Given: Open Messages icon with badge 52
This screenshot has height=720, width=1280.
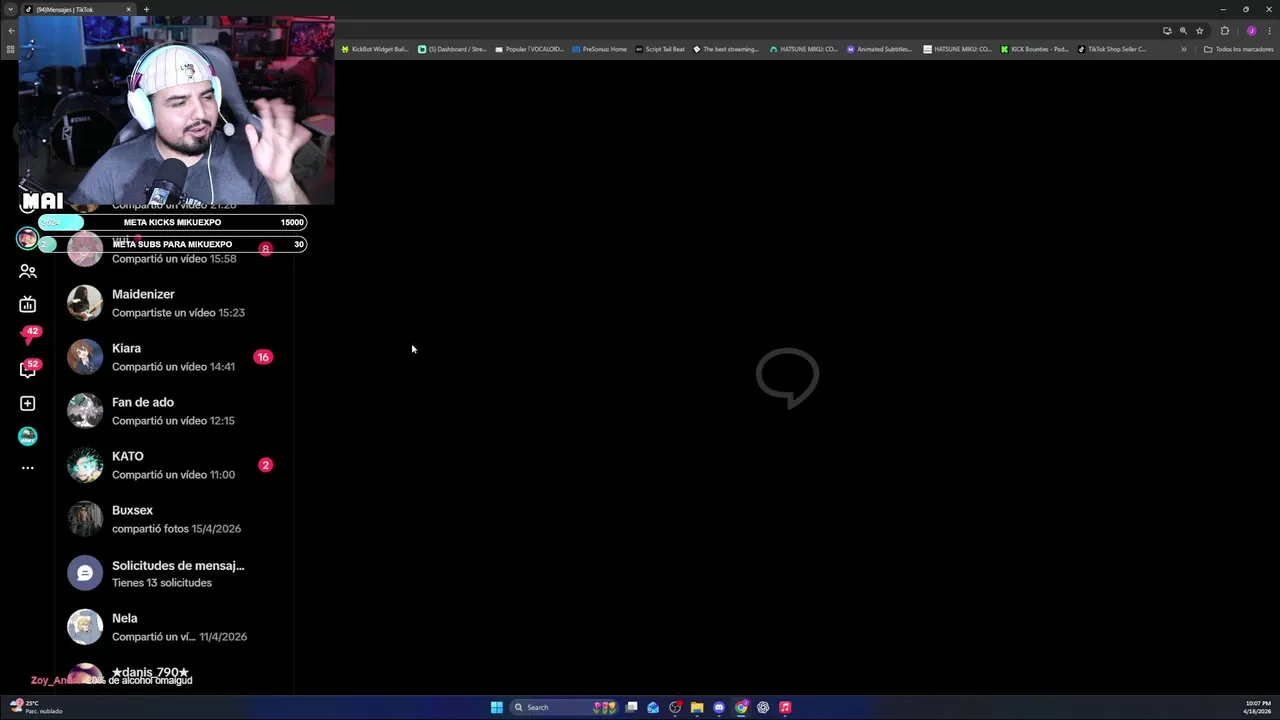Looking at the screenshot, I should tap(29, 369).
